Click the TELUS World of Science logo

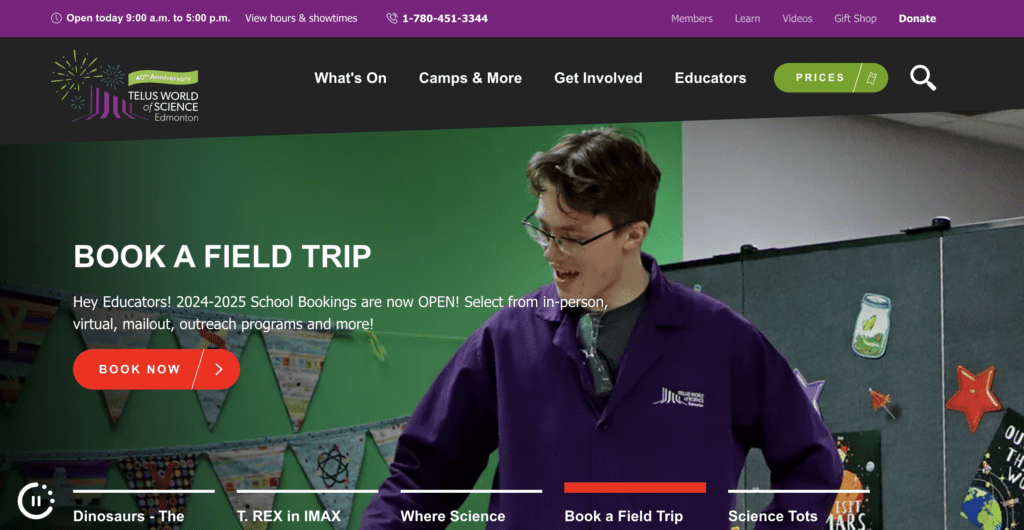(x=125, y=87)
